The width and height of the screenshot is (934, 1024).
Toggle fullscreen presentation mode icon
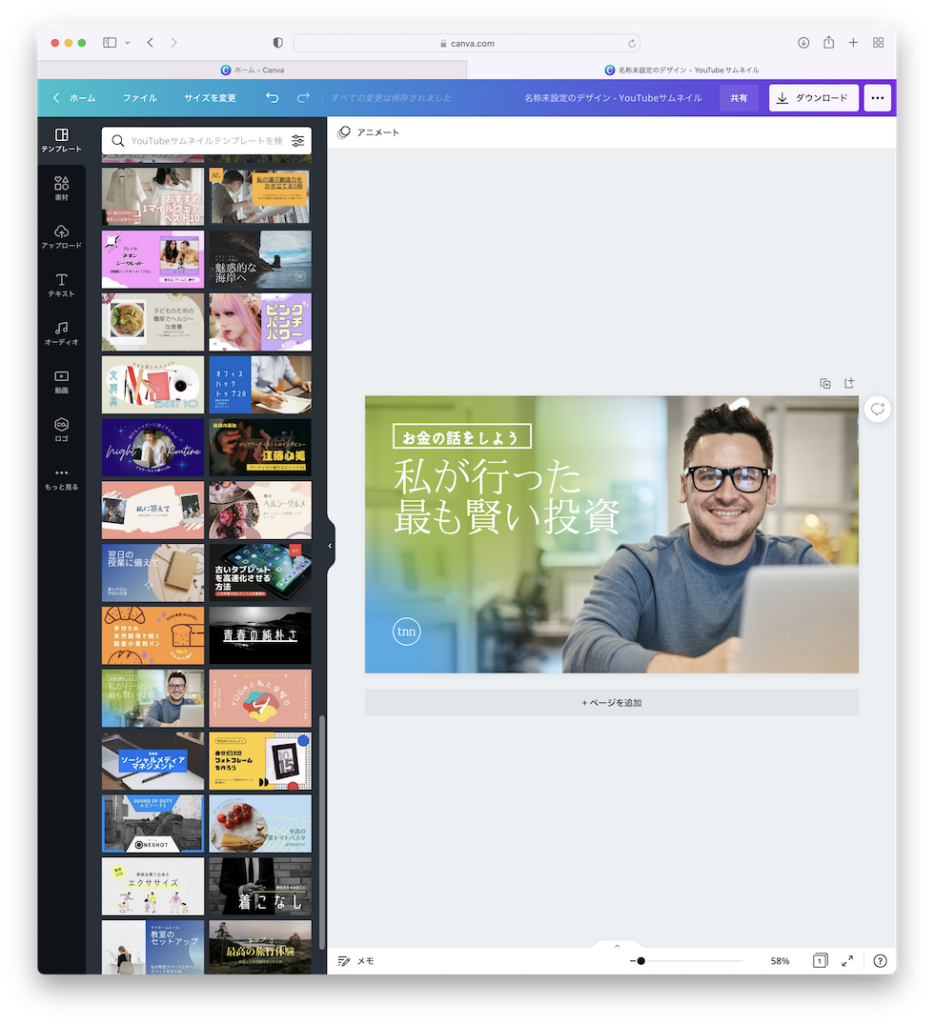point(847,960)
